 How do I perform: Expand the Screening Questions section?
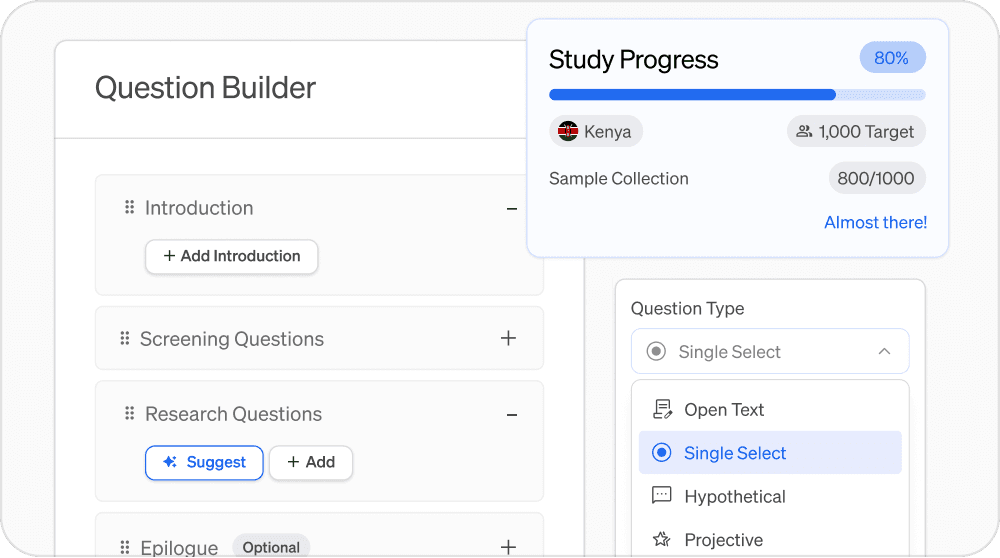(x=508, y=339)
